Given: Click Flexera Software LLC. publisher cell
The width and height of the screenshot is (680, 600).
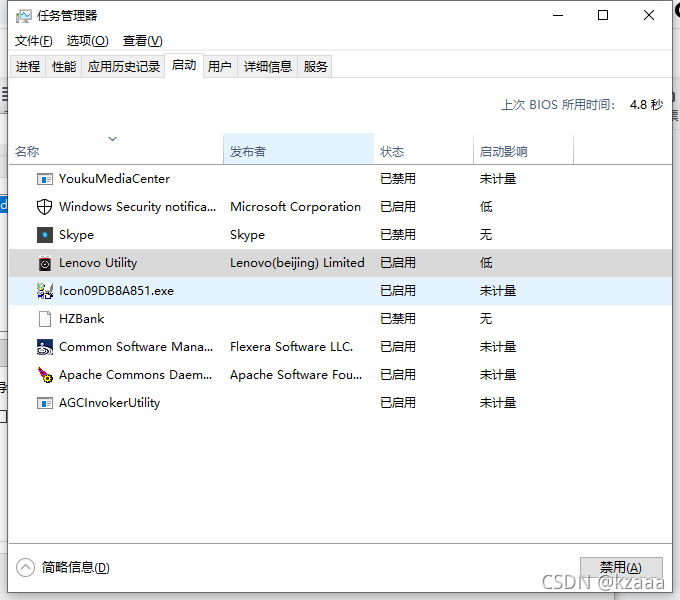Looking at the screenshot, I should (291, 347).
